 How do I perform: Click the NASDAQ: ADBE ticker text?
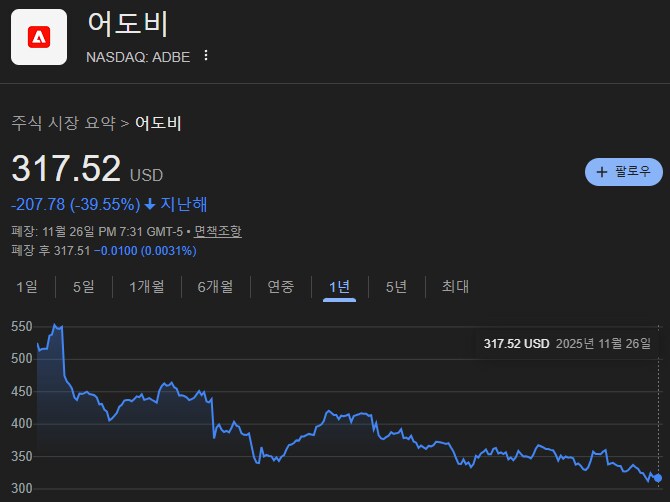(138, 57)
